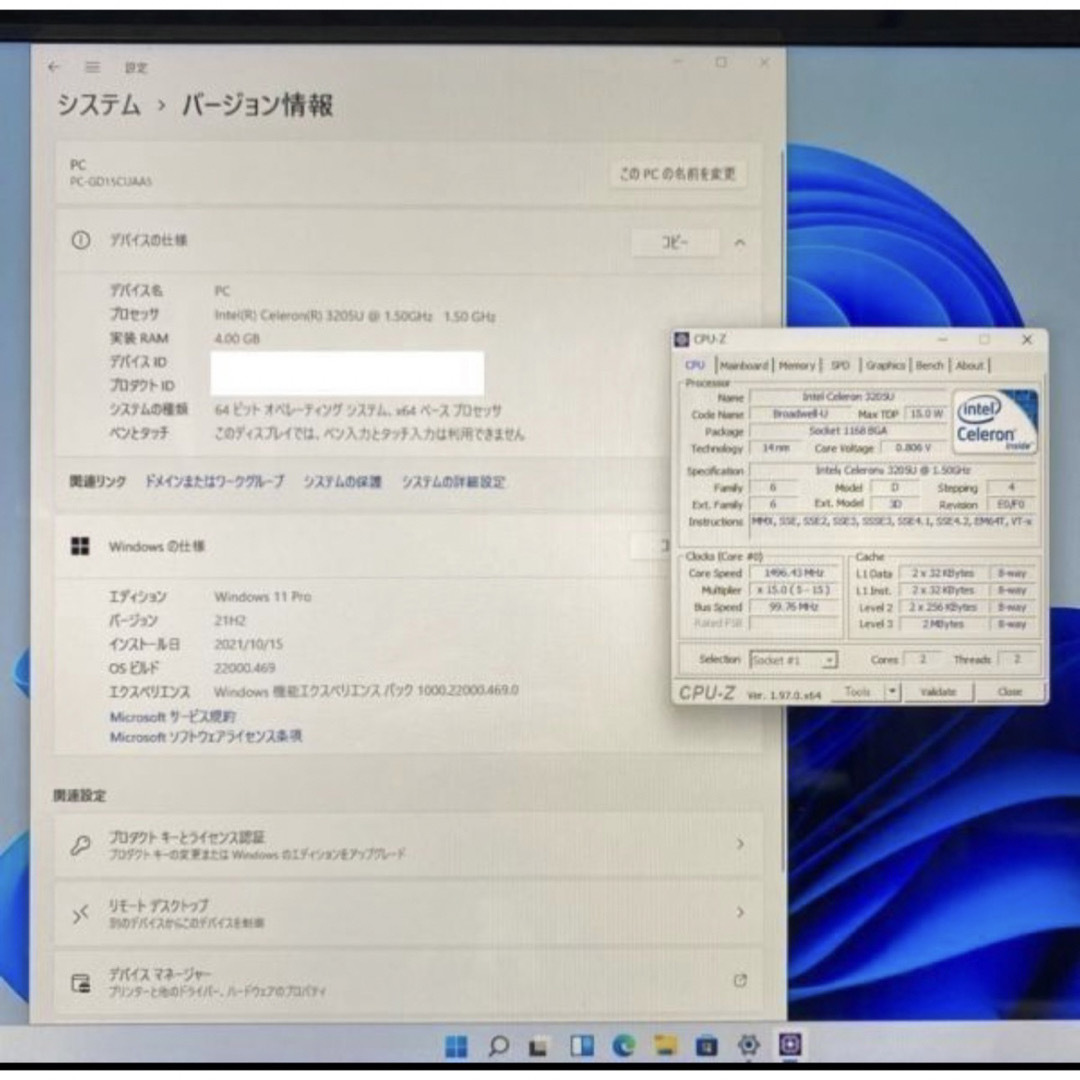Click the key icon for プロダクトキーとライセンス認証
1080x1080 pixels.
pyautogui.click(x=81, y=844)
